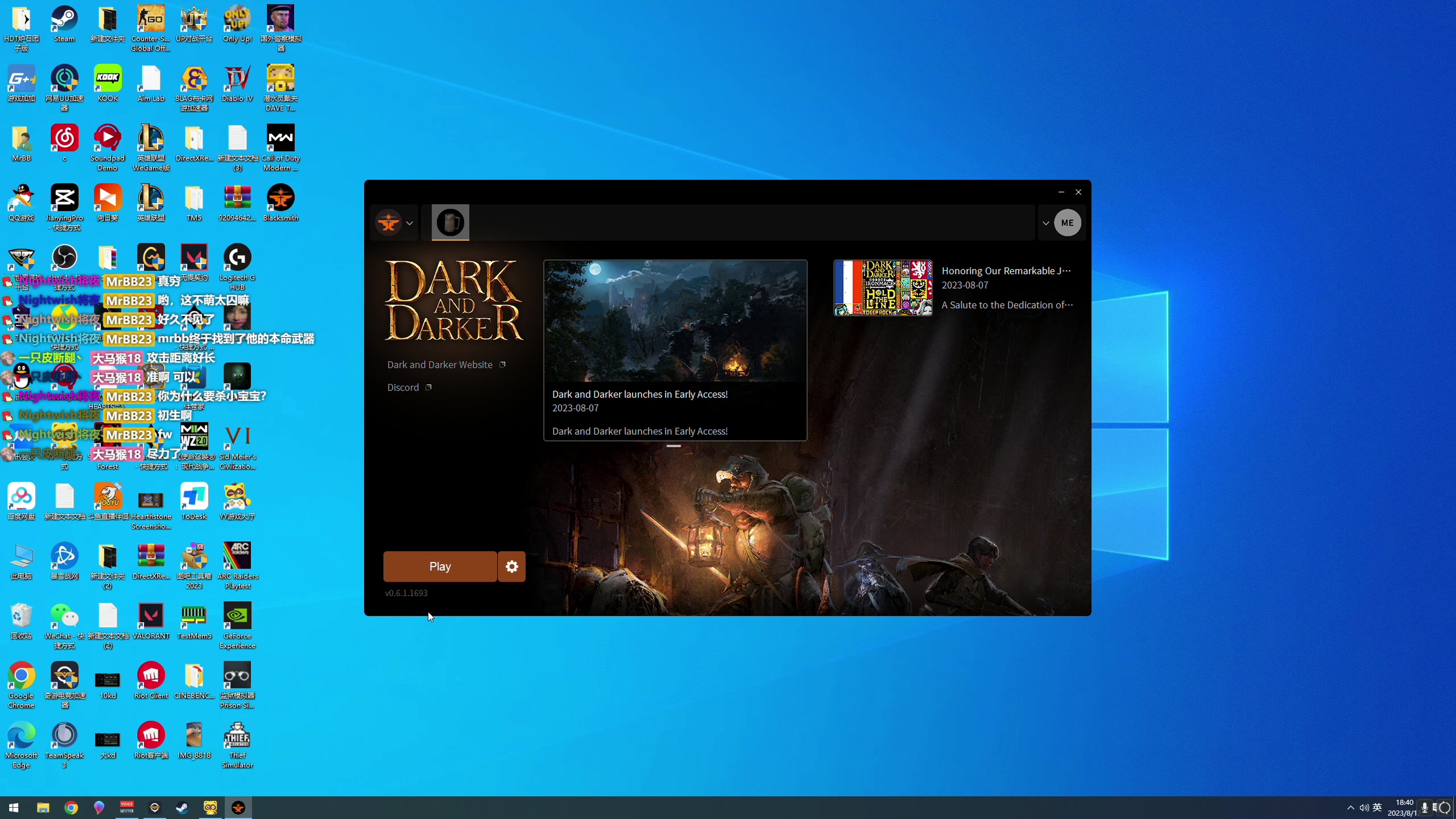
Task: Select Sid Meier's Civilization VI icon
Action: click(x=237, y=446)
